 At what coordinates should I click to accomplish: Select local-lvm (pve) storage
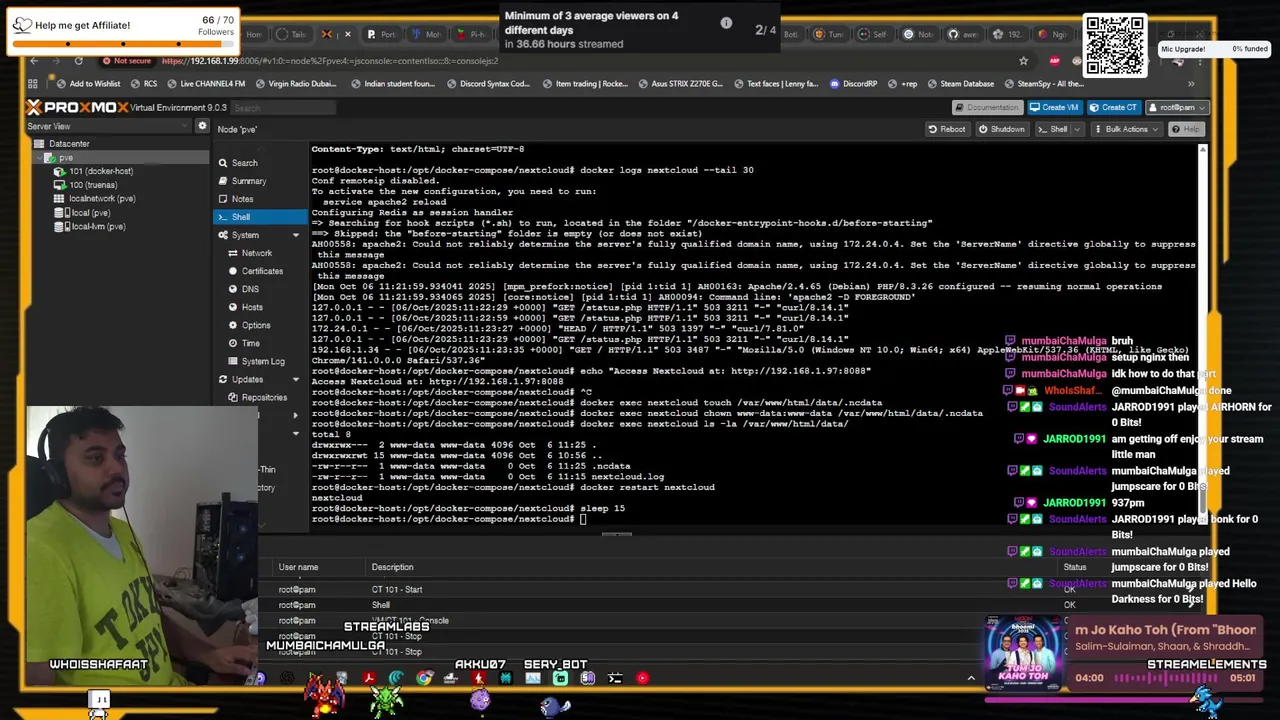[98, 227]
